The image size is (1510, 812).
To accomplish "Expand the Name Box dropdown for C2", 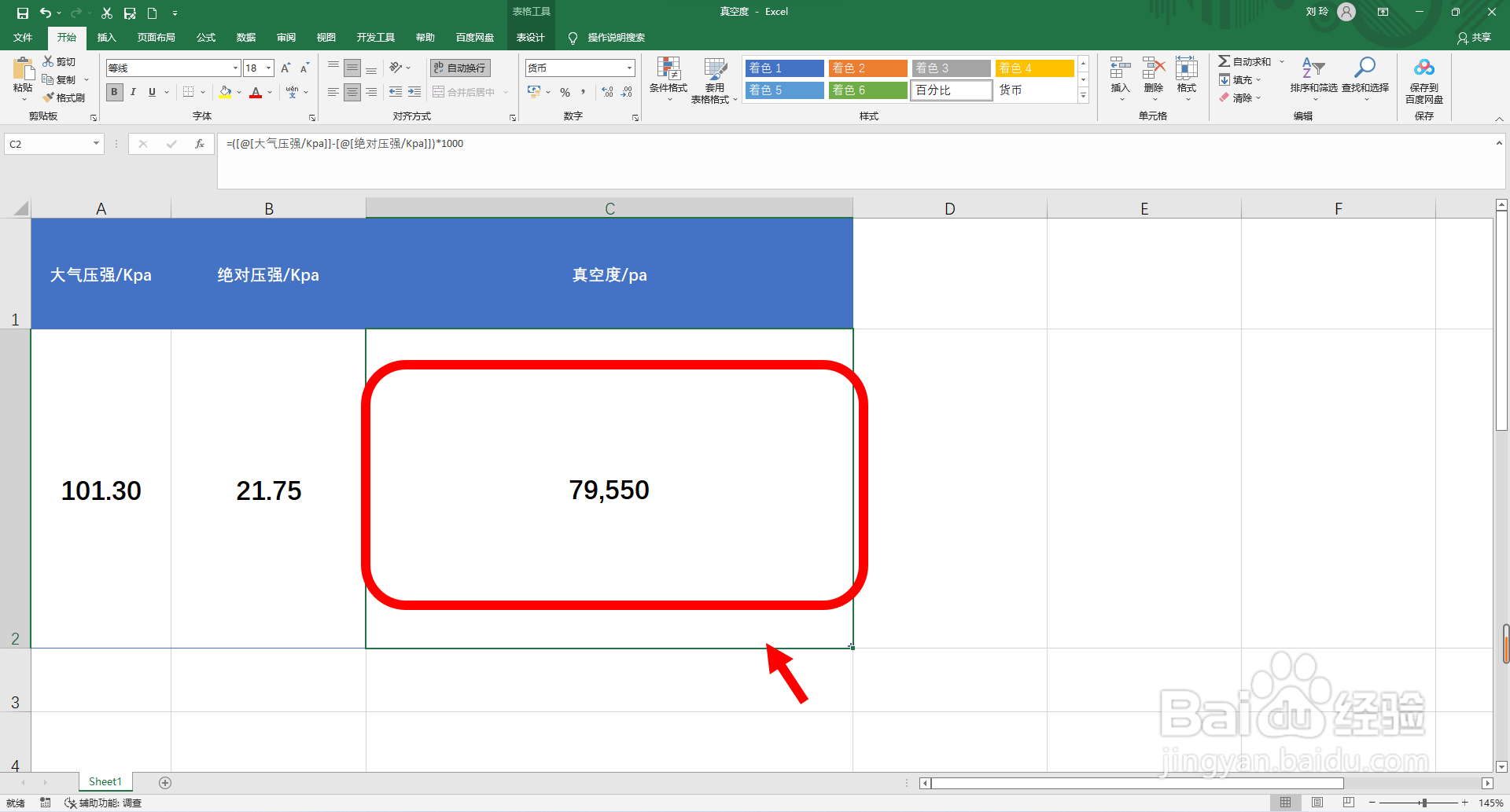I will 96,144.
